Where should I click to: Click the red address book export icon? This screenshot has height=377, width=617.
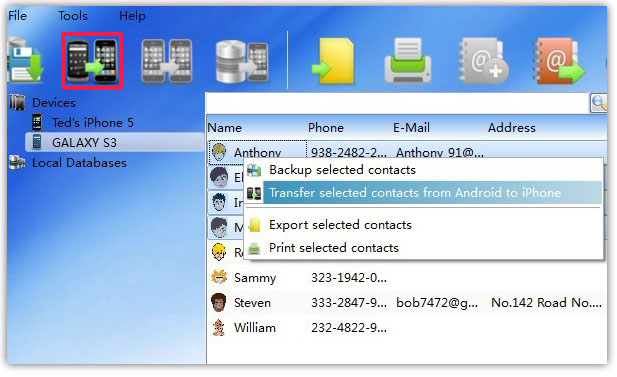pos(559,61)
